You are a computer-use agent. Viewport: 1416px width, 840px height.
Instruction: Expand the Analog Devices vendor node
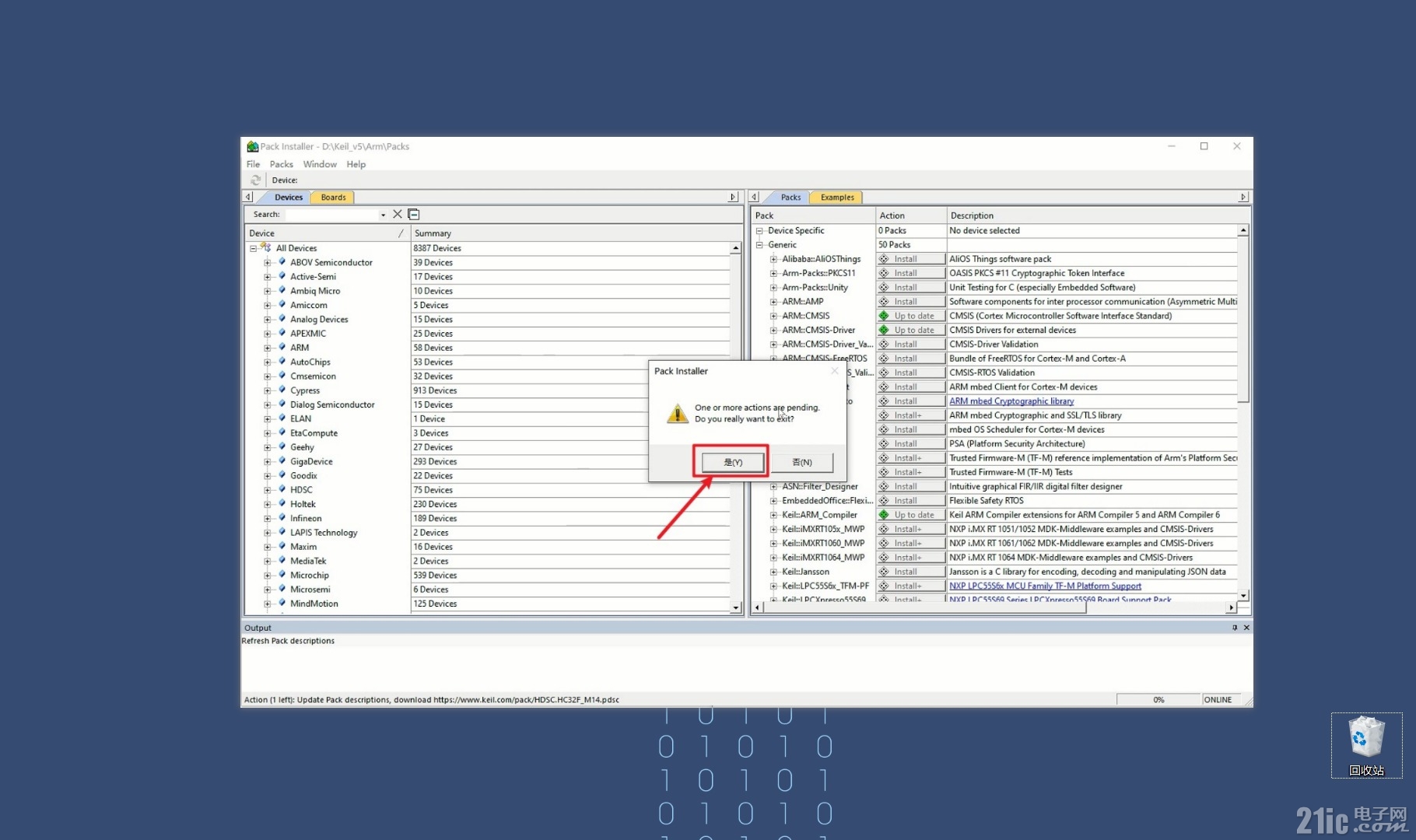coord(267,320)
